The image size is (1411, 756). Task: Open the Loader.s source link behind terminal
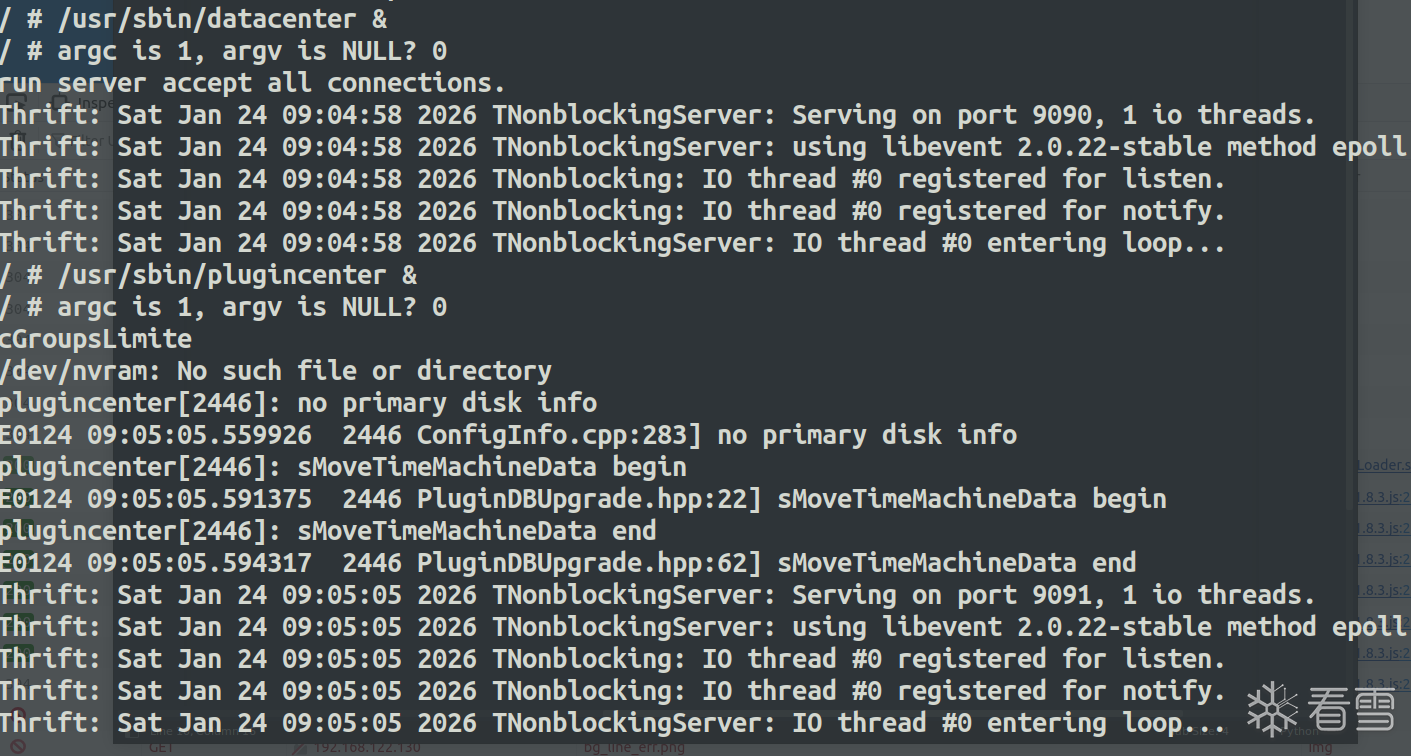coord(1382,465)
